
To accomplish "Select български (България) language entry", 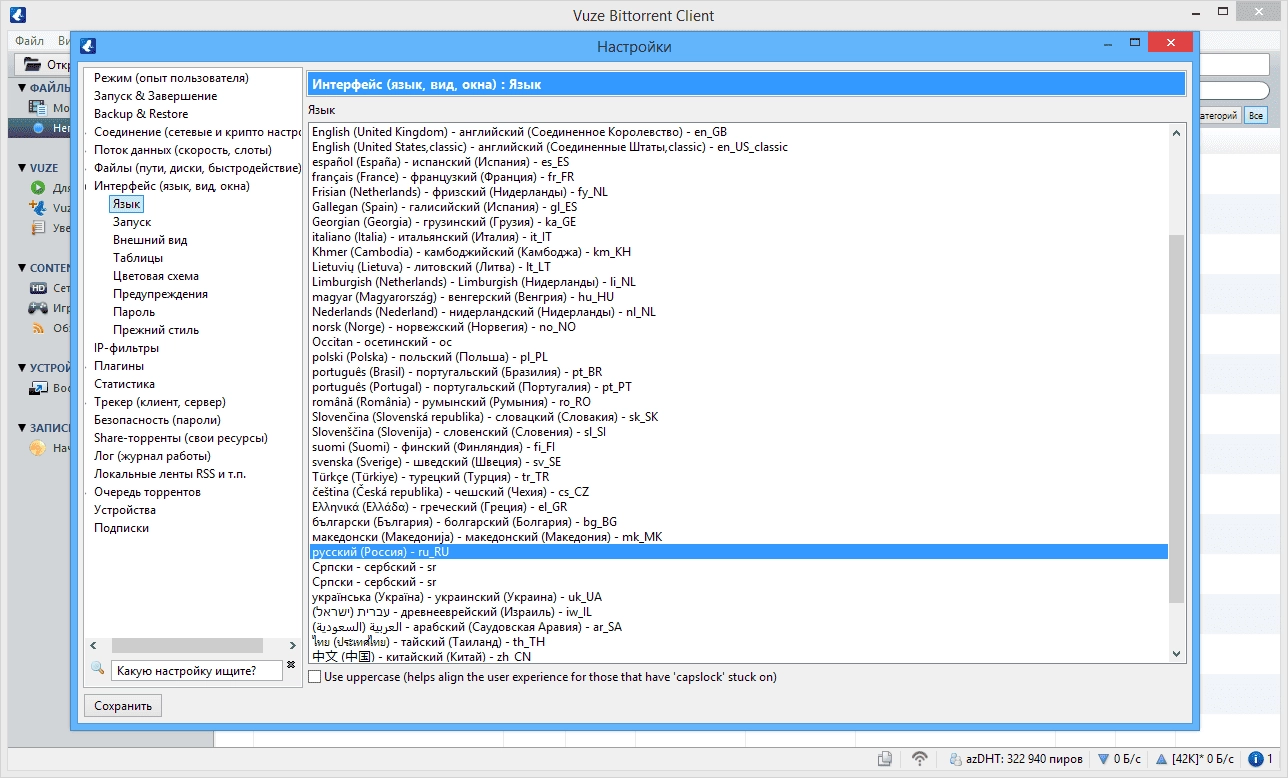I will click(739, 522).
